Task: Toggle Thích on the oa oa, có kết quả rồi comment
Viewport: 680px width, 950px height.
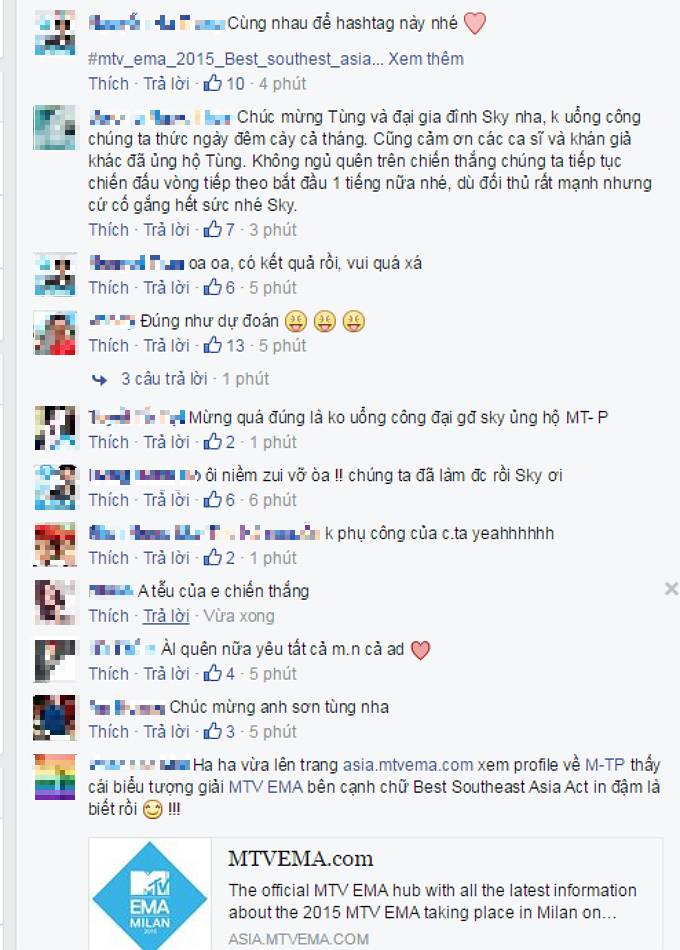Action: coord(108,287)
